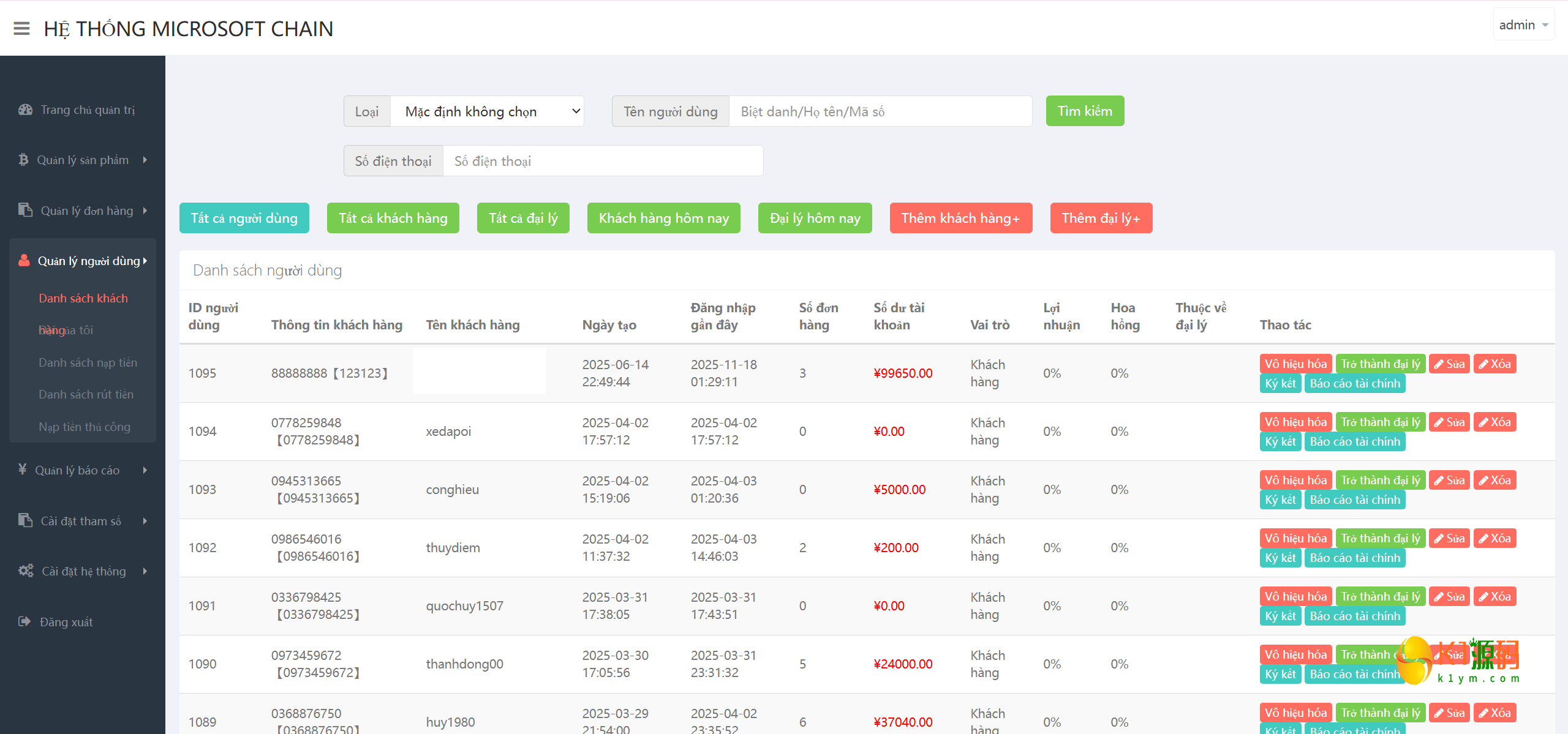
Task: Click the yen icon for Quản lý báo cáo
Action: coord(23,470)
